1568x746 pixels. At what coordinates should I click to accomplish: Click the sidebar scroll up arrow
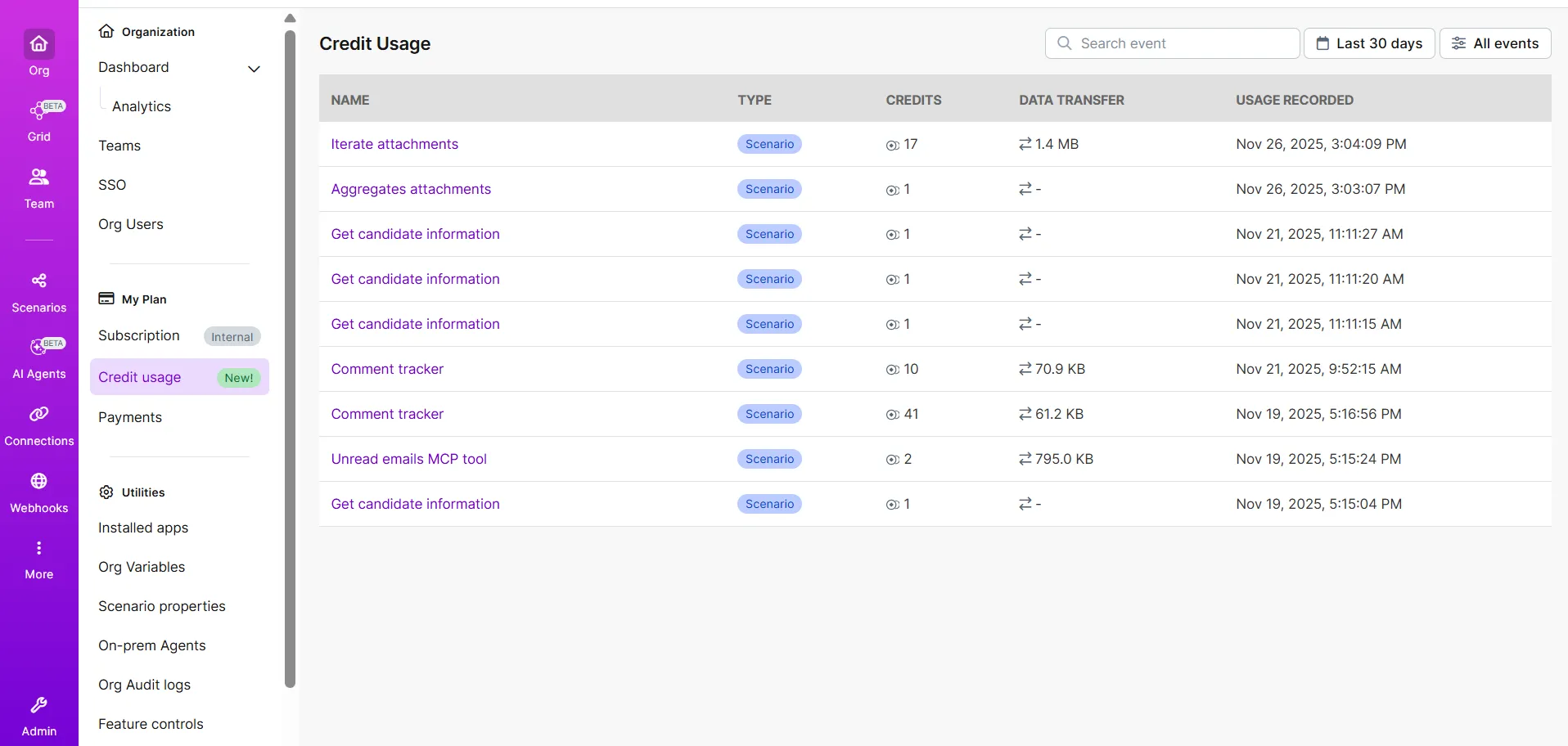click(290, 18)
